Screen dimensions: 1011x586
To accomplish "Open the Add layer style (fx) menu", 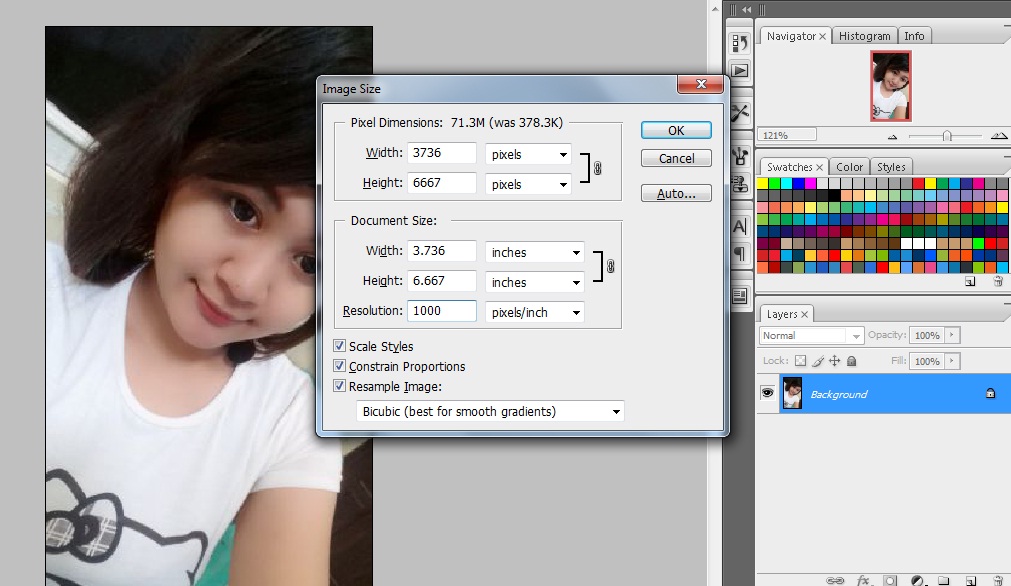I will (863, 579).
